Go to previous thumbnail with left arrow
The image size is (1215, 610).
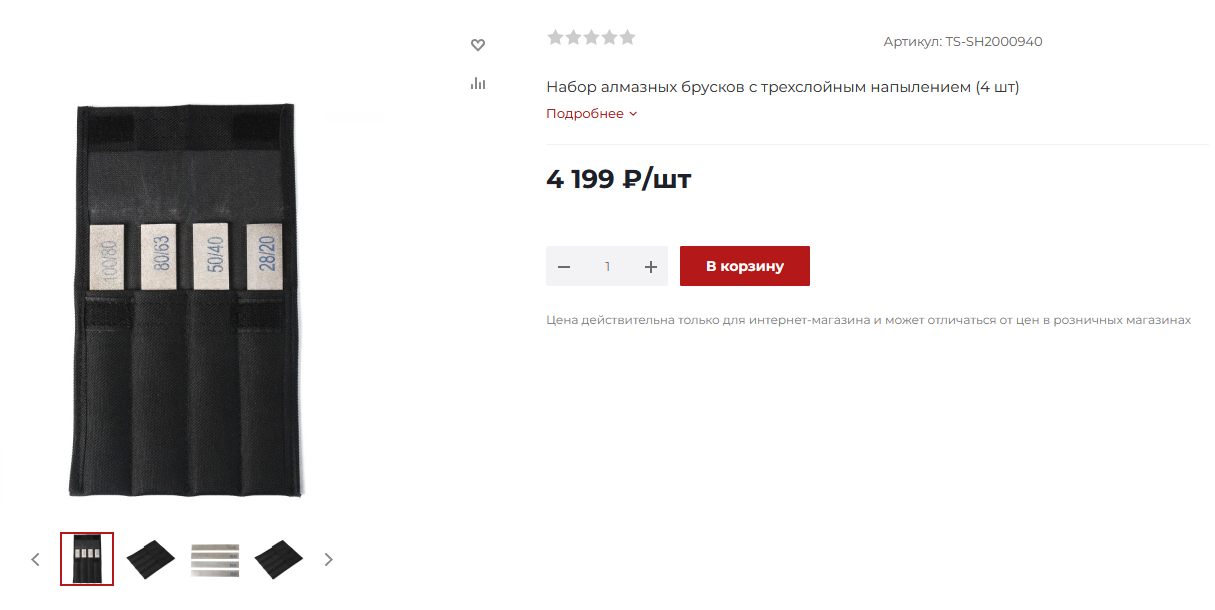pos(36,559)
